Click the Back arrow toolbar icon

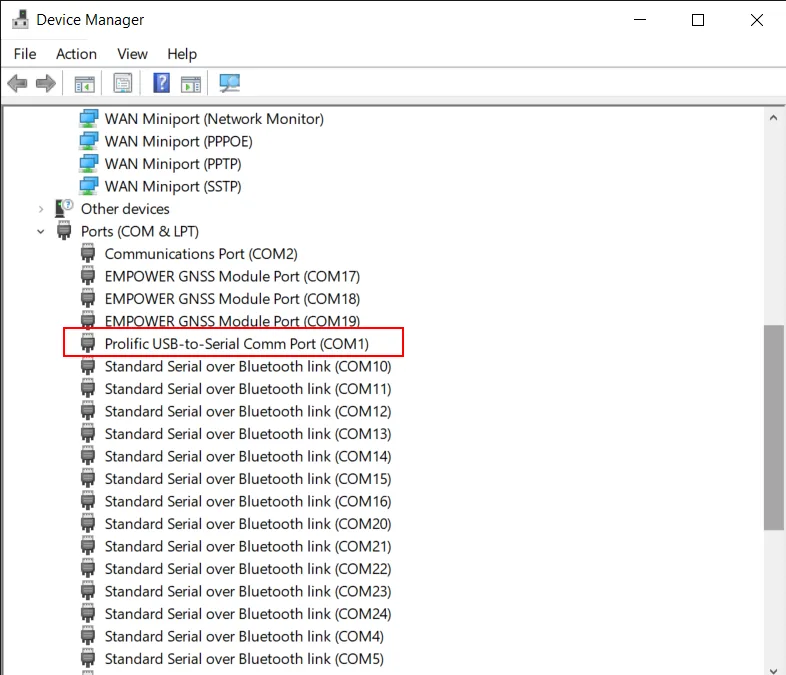[18, 83]
